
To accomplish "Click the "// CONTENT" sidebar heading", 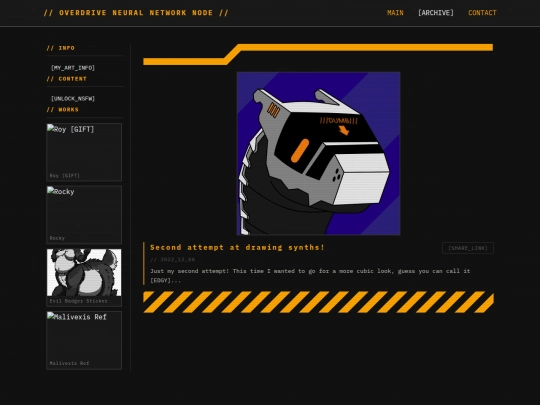I will (66, 79).
